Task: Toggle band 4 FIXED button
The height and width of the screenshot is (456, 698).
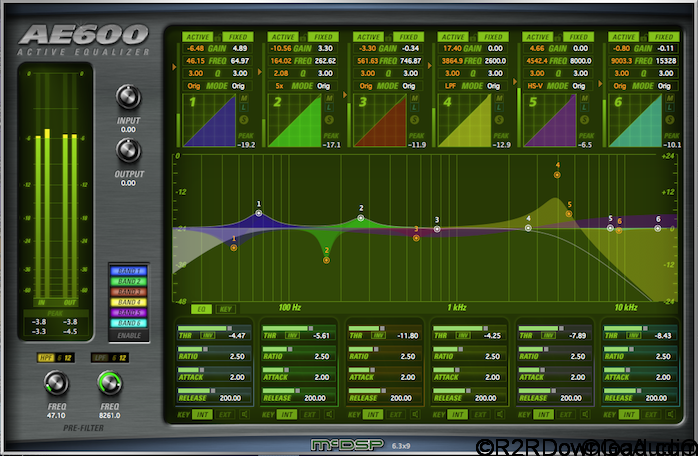Action: [x=493, y=37]
